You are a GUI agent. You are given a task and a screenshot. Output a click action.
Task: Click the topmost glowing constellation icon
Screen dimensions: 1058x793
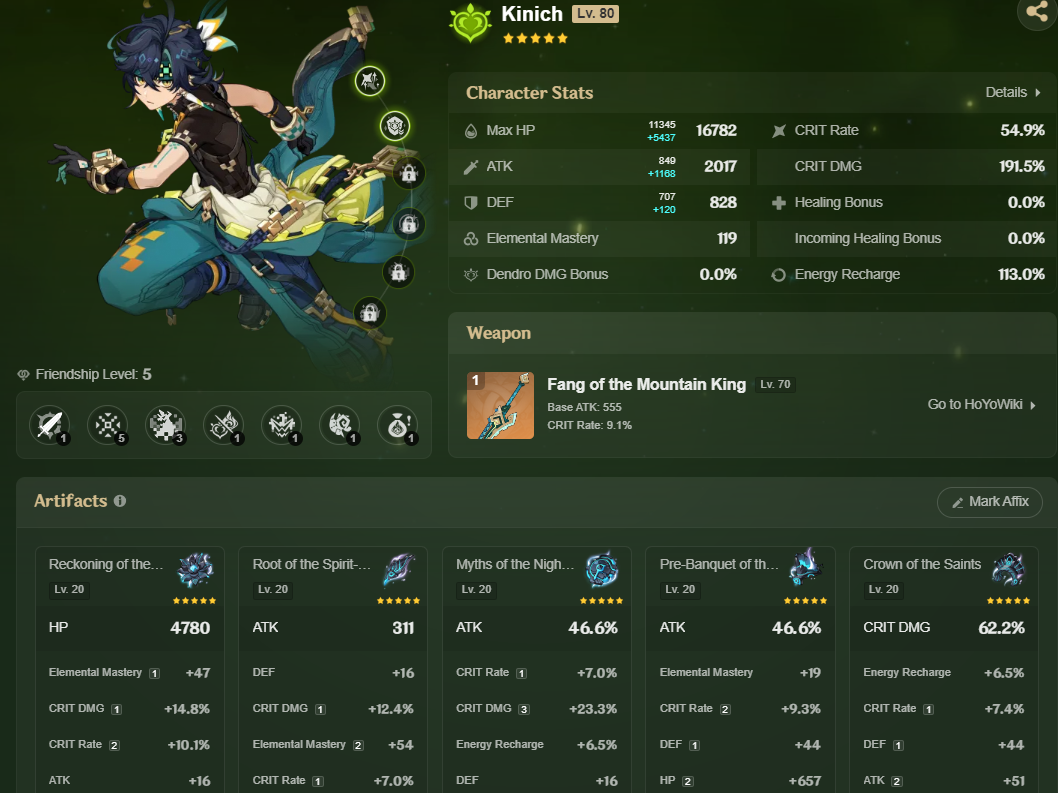(x=370, y=82)
